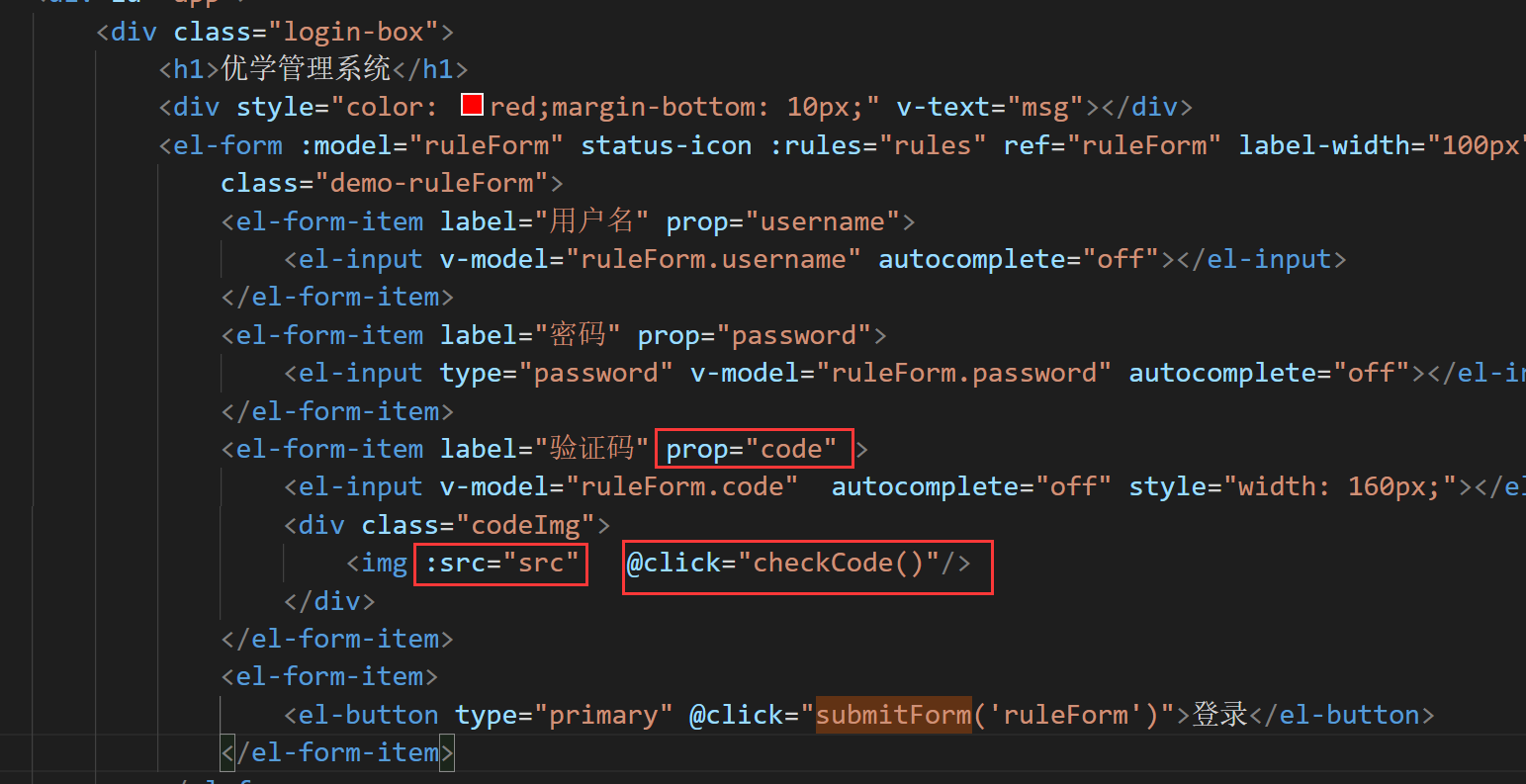Click the label="密码" attribute
The height and width of the screenshot is (784, 1526).
click(530, 335)
